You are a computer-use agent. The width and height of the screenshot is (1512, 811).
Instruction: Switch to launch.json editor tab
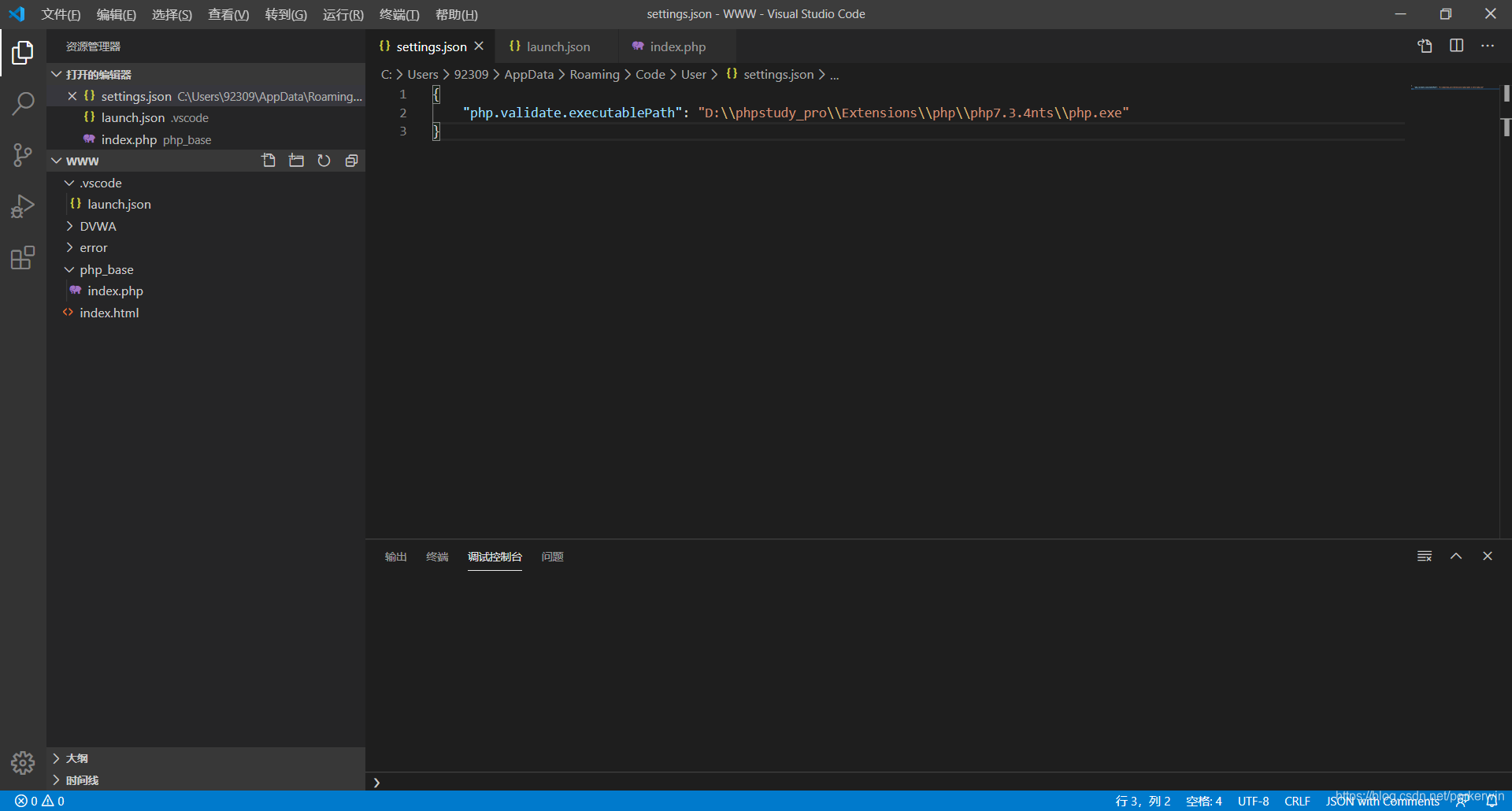(558, 46)
